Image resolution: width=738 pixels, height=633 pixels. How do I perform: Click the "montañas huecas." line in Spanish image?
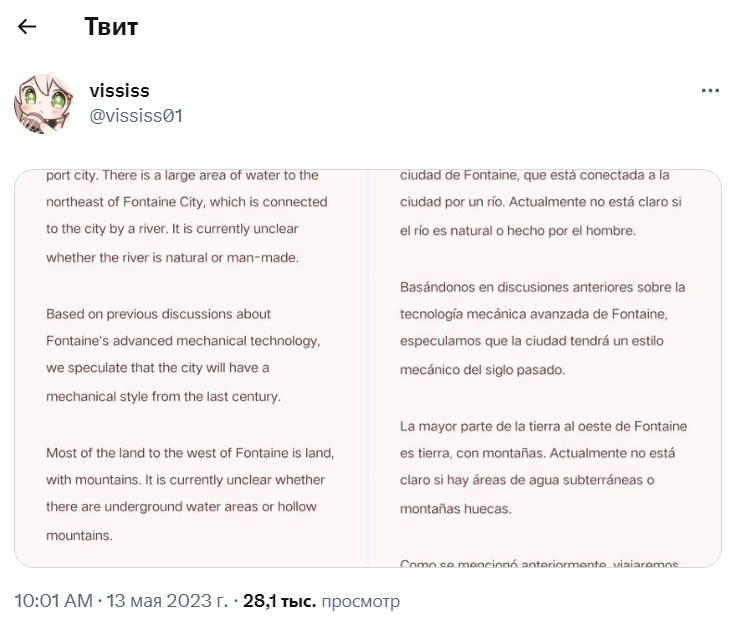455,508
